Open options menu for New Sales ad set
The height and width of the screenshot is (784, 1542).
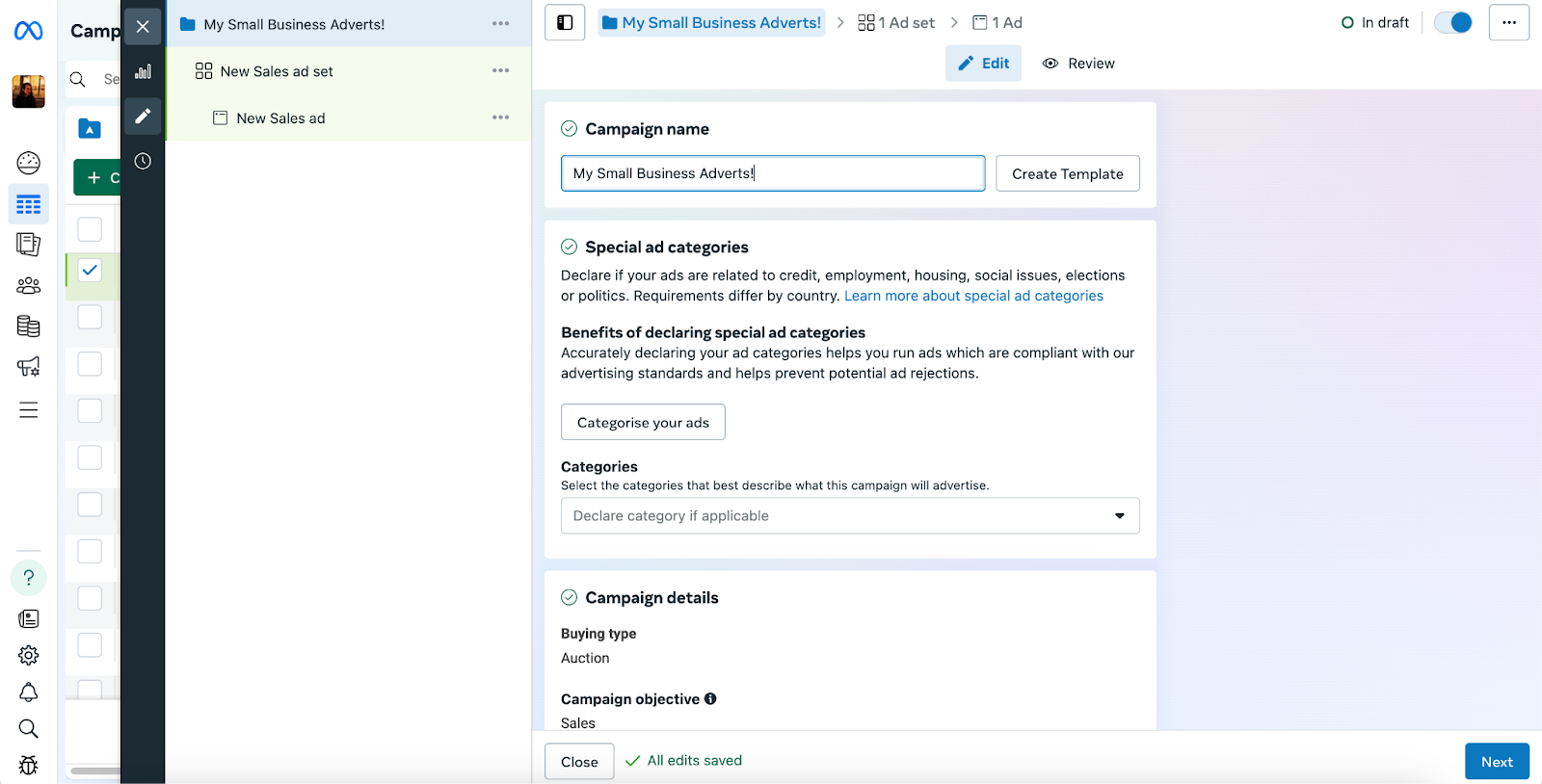click(x=500, y=71)
